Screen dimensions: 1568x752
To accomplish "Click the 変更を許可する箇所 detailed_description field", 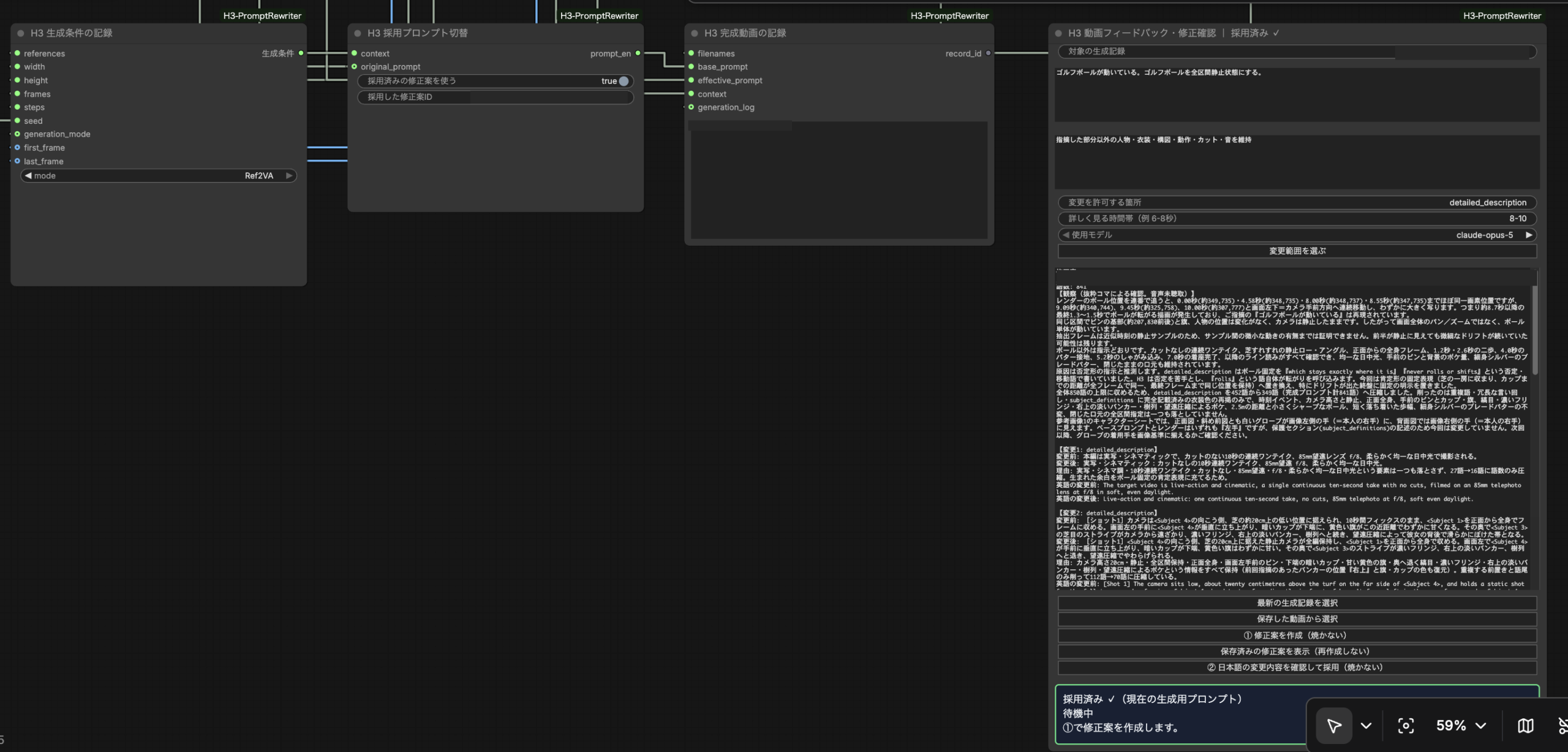I will 1297,202.
